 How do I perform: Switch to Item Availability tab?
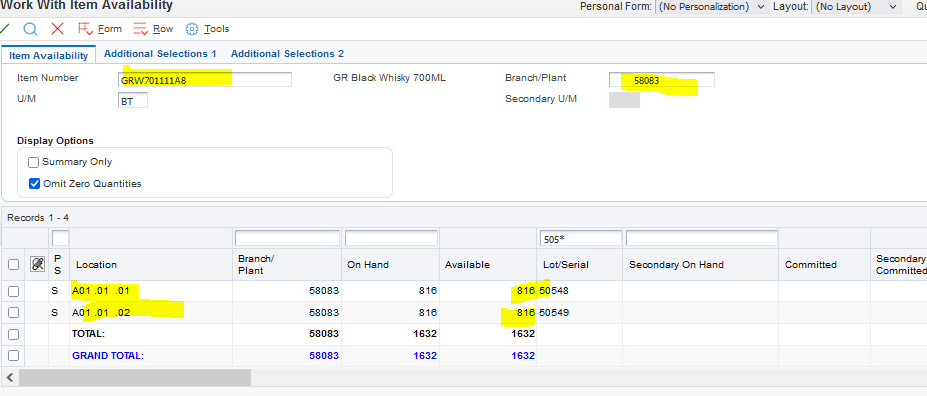point(48,56)
